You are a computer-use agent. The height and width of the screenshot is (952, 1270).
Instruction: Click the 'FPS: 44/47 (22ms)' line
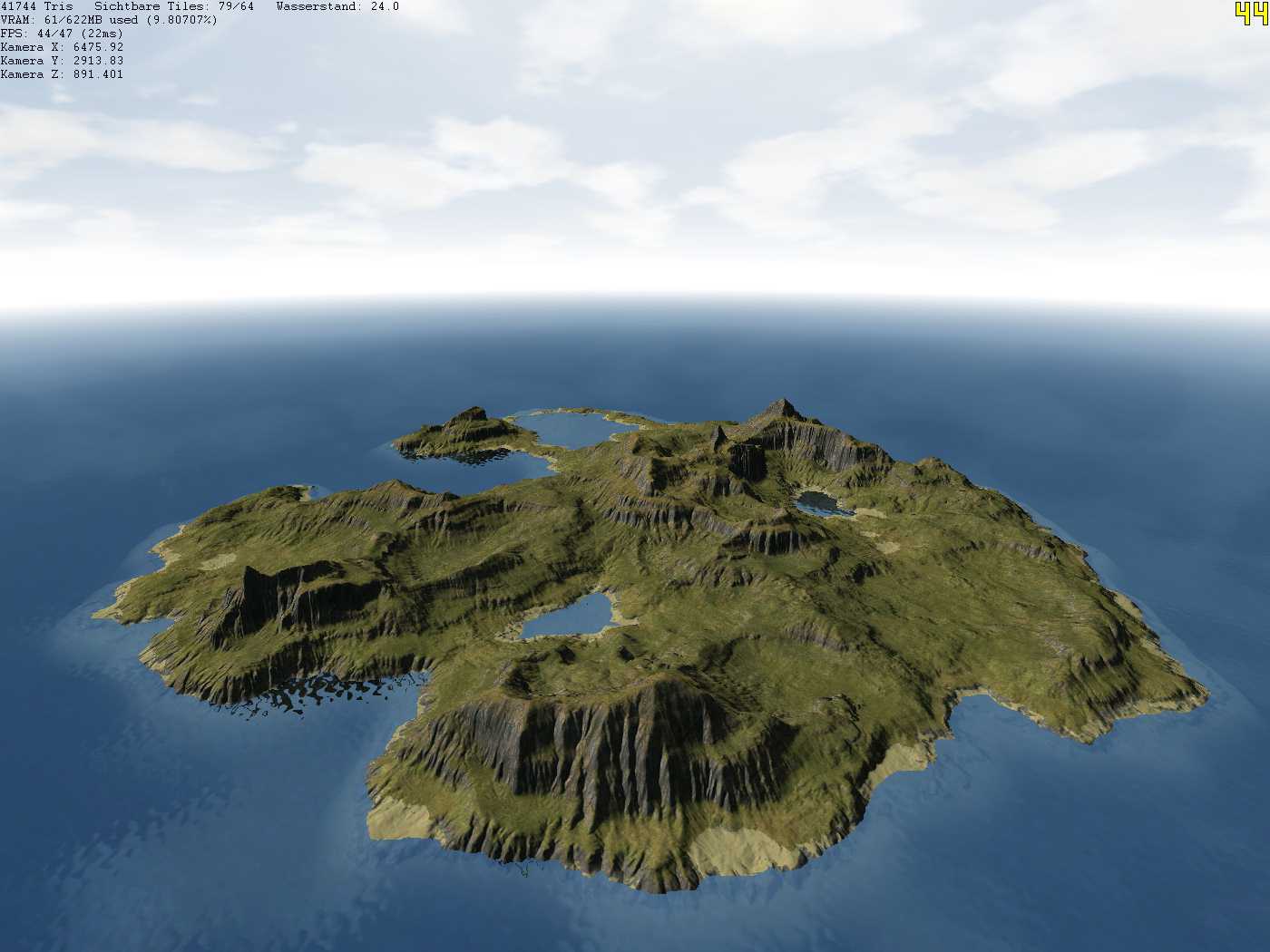(x=62, y=34)
